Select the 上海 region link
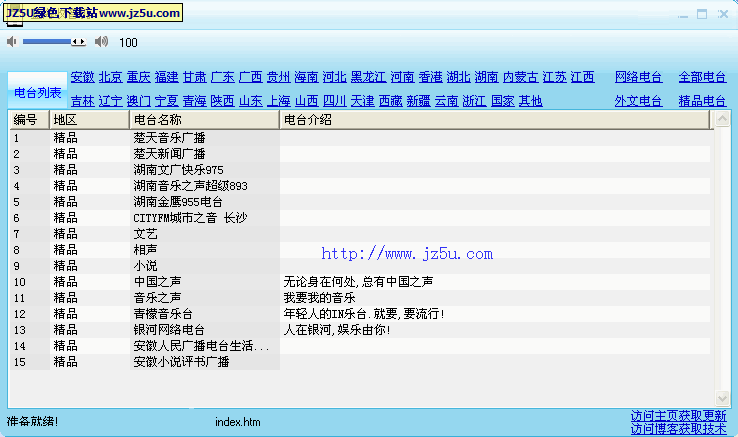 pyautogui.click(x=279, y=101)
